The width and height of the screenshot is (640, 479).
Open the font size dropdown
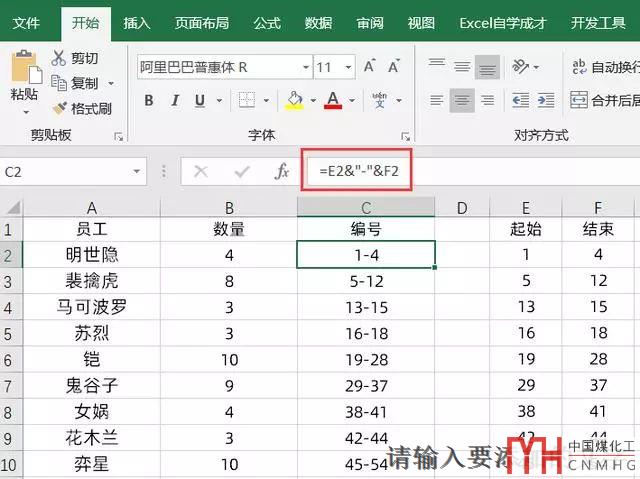pos(349,67)
